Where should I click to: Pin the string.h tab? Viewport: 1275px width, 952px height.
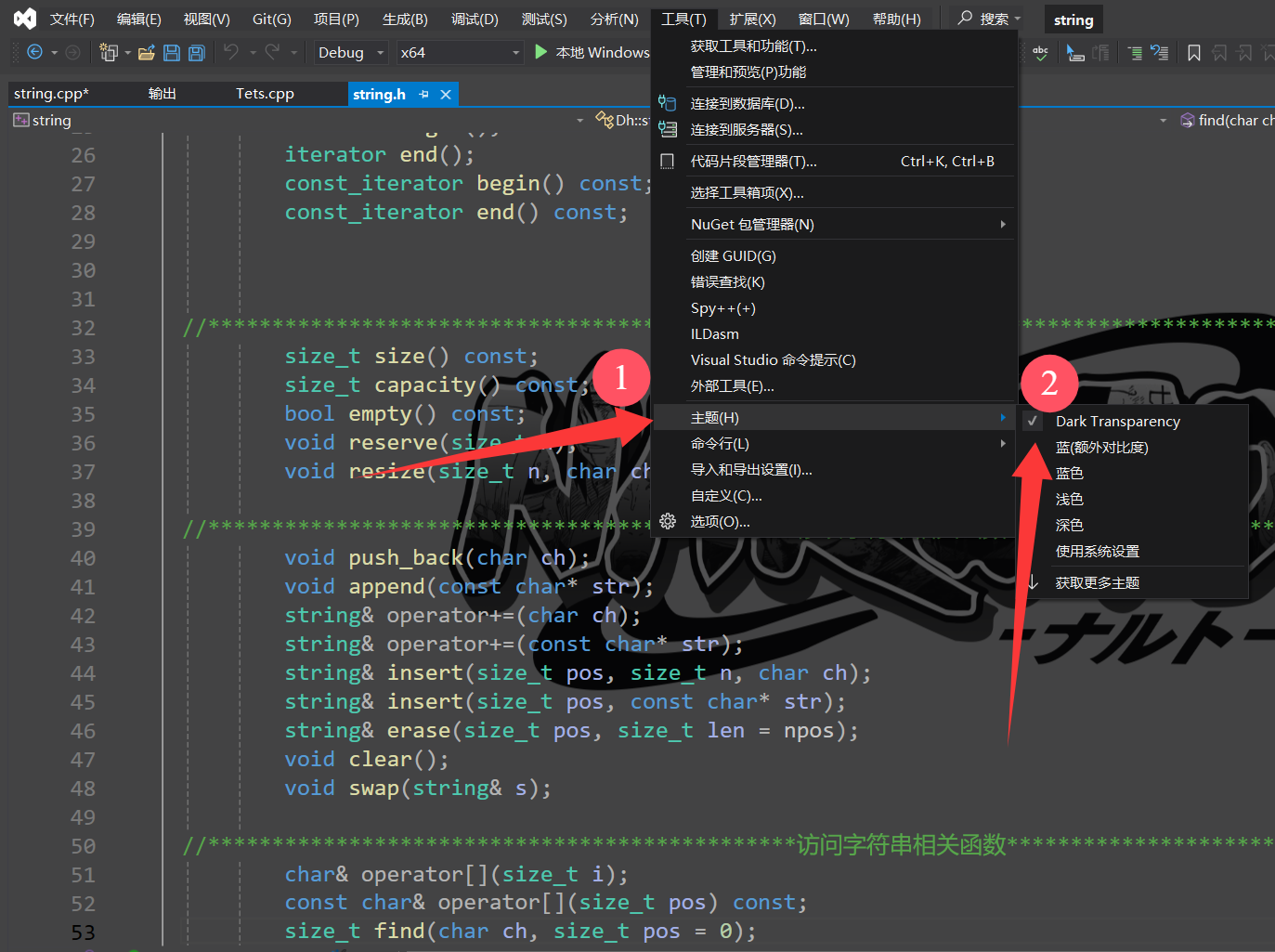point(424,94)
